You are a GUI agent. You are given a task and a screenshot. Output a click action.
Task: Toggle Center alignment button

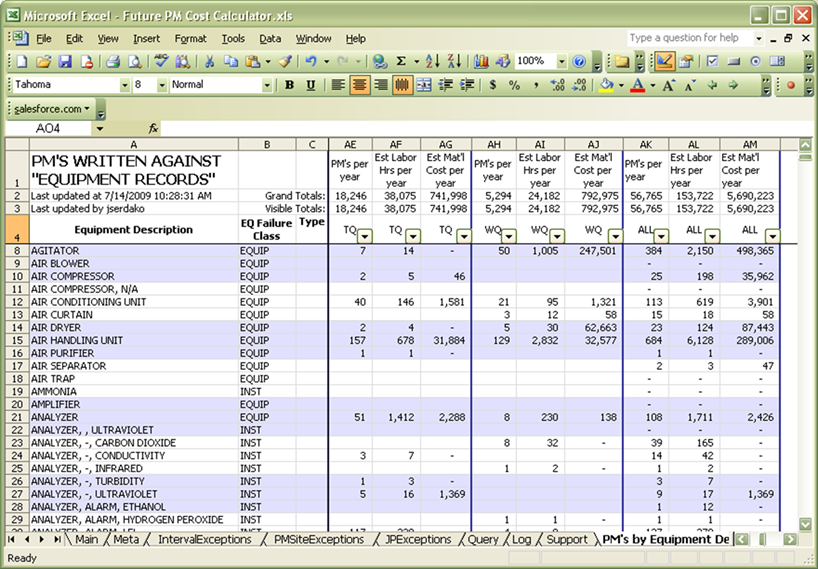coord(359,85)
